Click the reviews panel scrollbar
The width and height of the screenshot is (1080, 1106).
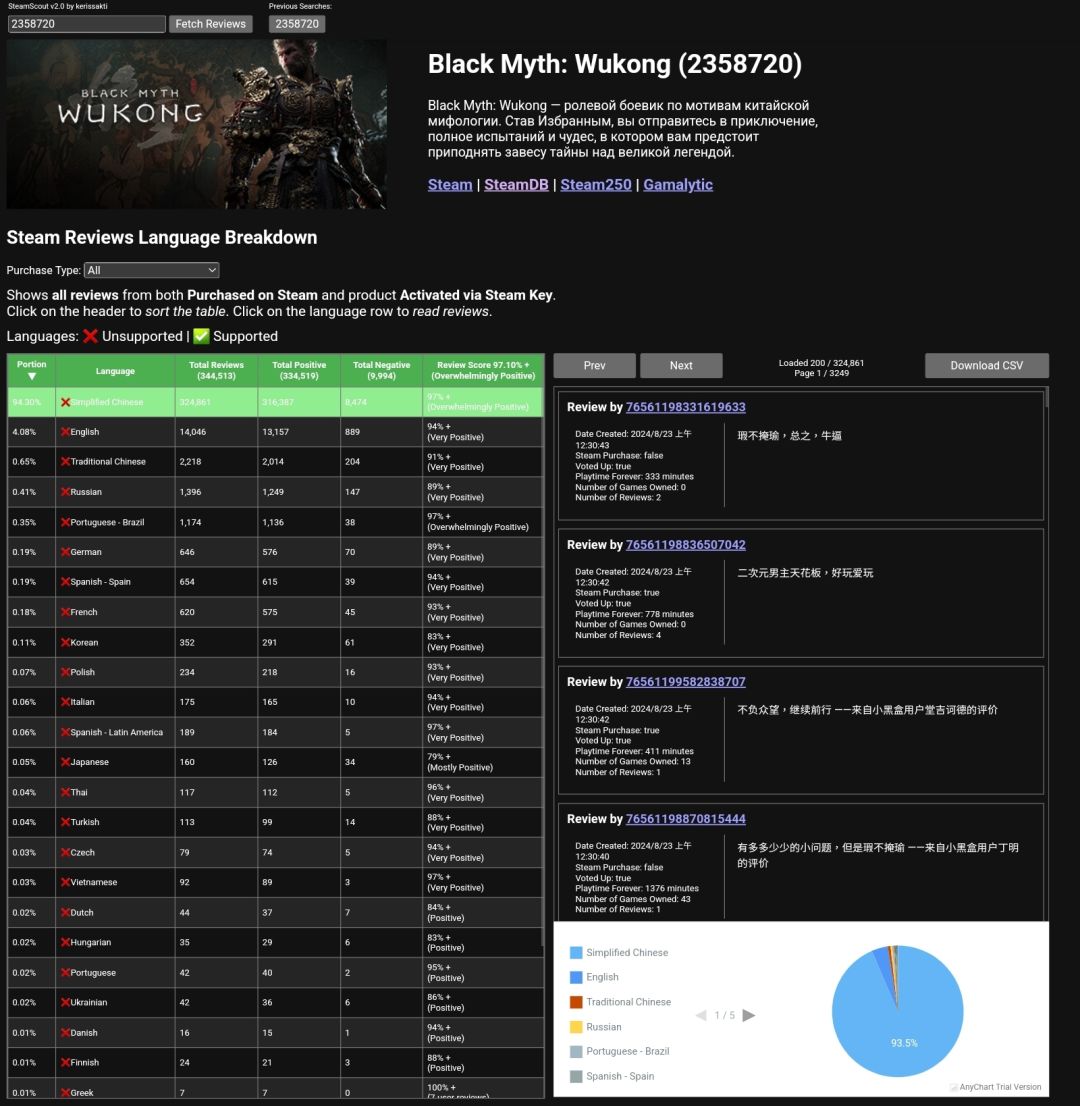1046,397
